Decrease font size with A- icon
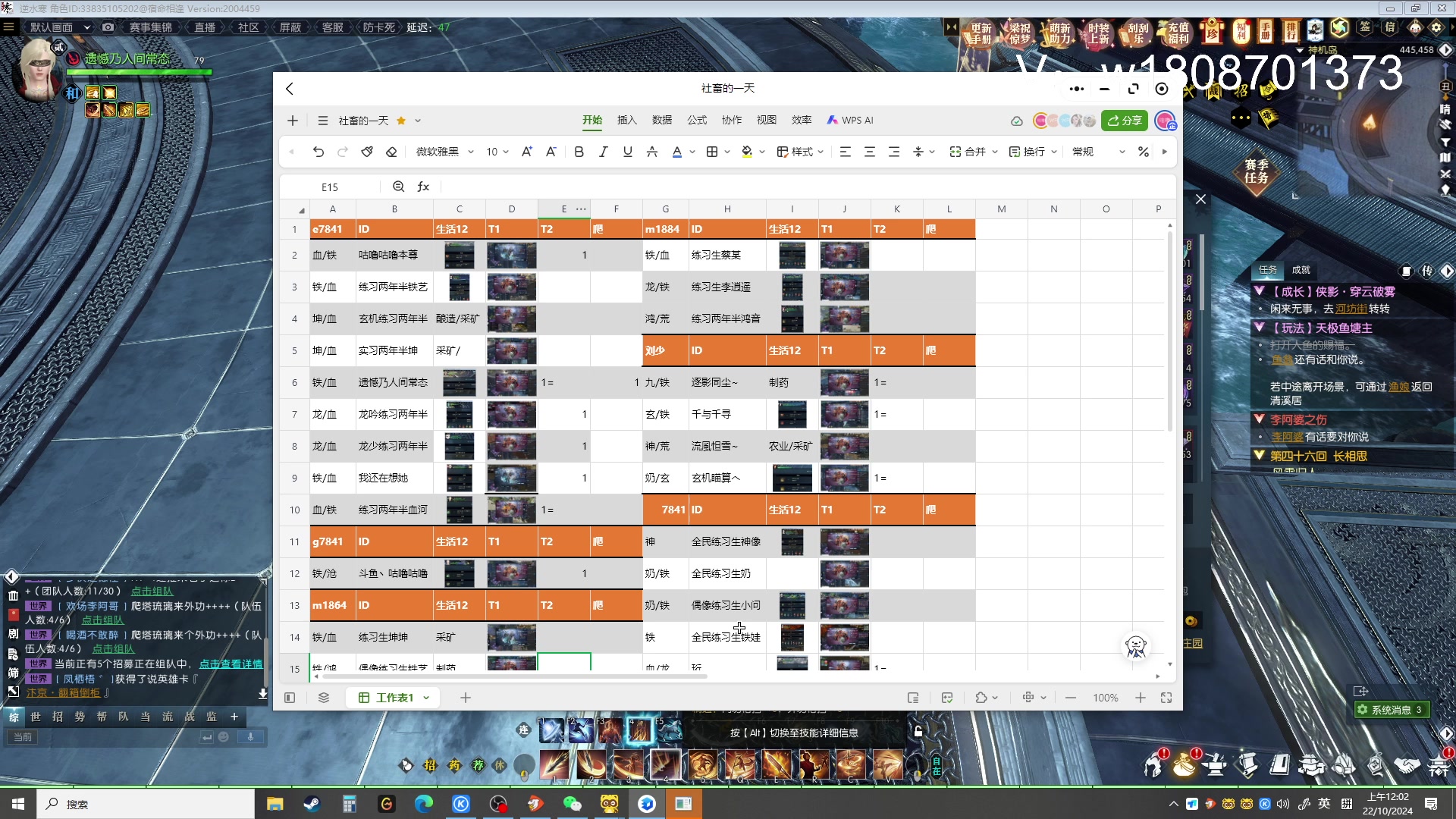 tap(551, 152)
